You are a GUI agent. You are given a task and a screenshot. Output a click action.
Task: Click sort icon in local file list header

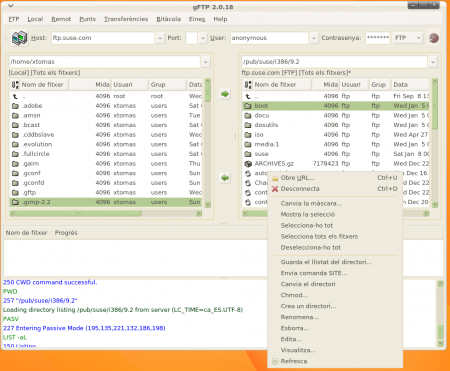[15, 85]
